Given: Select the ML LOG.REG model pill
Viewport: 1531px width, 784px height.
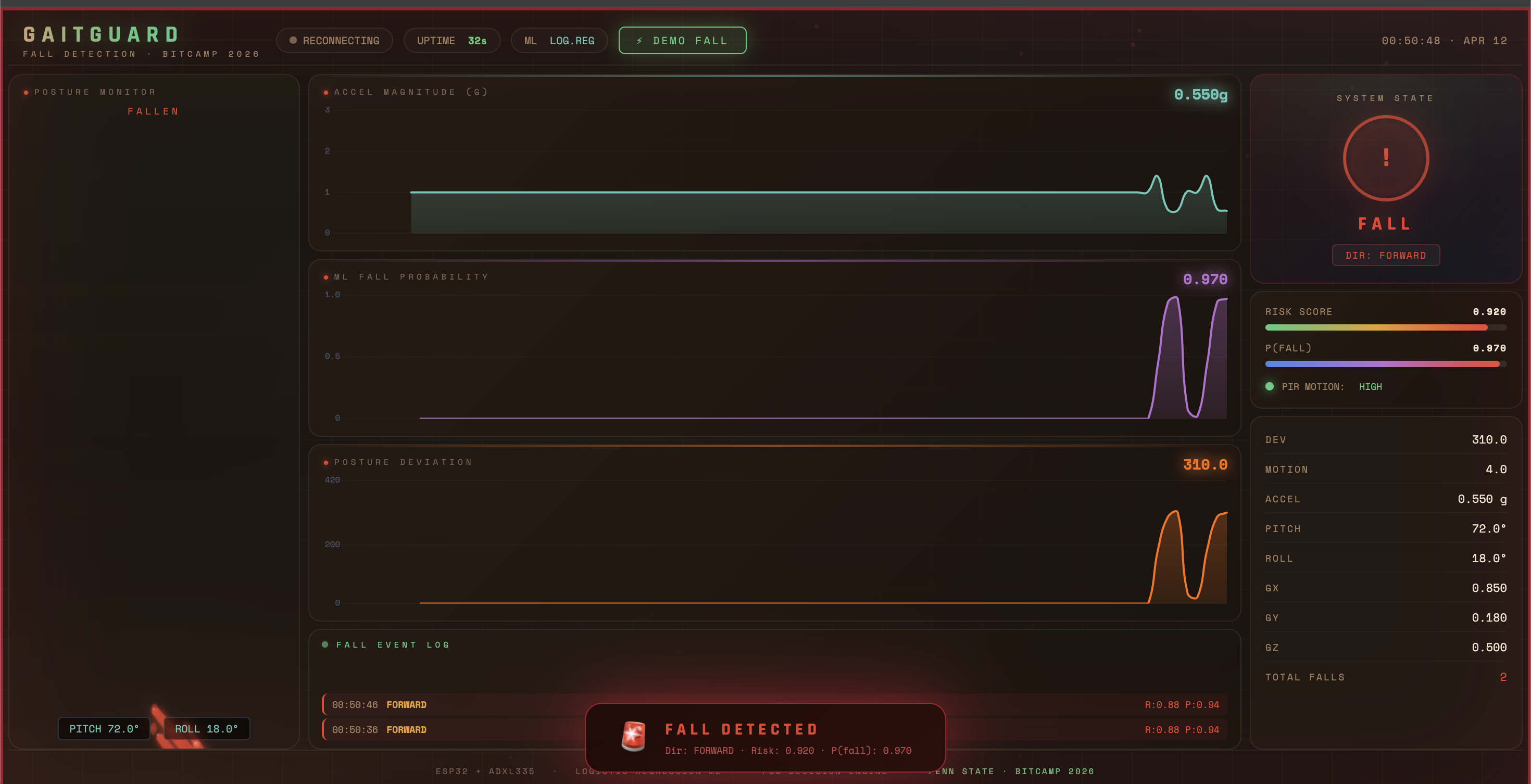Looking at the screenshot, I should pyautogui.click(x=559, y=41).
